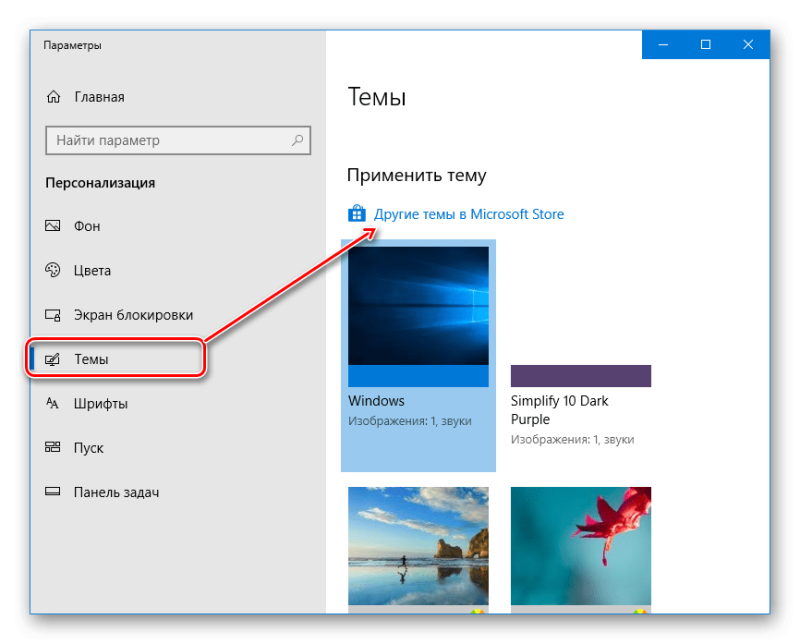Close the Параметры window

[x=748, y=45]
